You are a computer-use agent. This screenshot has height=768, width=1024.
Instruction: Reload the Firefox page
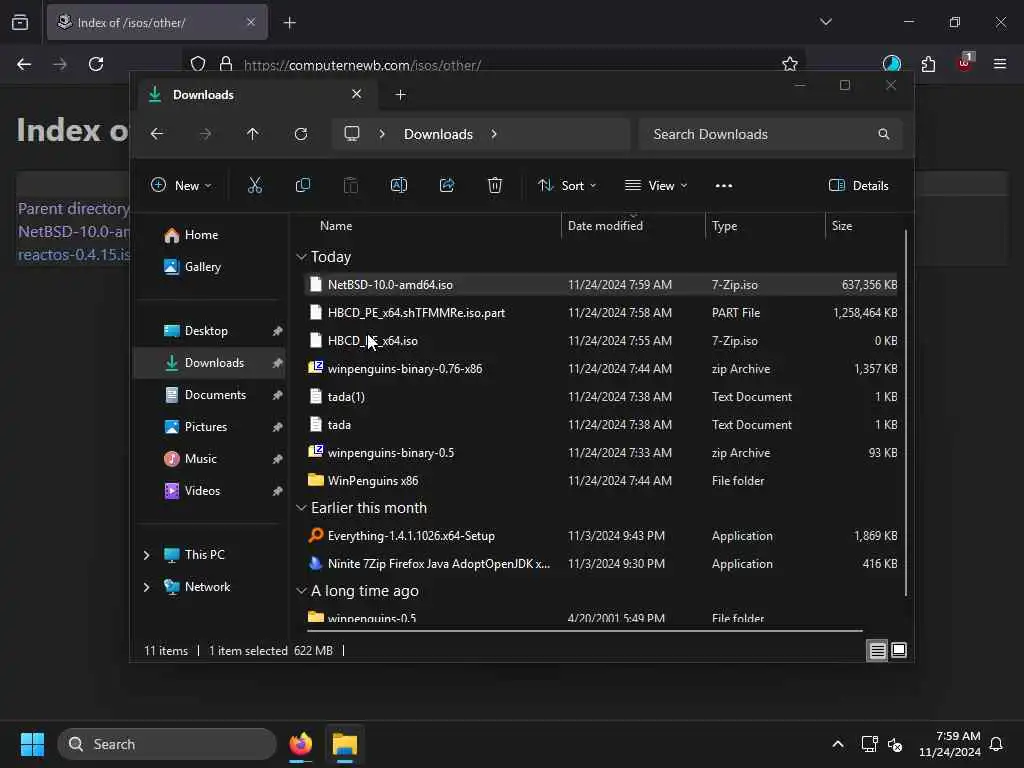(96, 64)
